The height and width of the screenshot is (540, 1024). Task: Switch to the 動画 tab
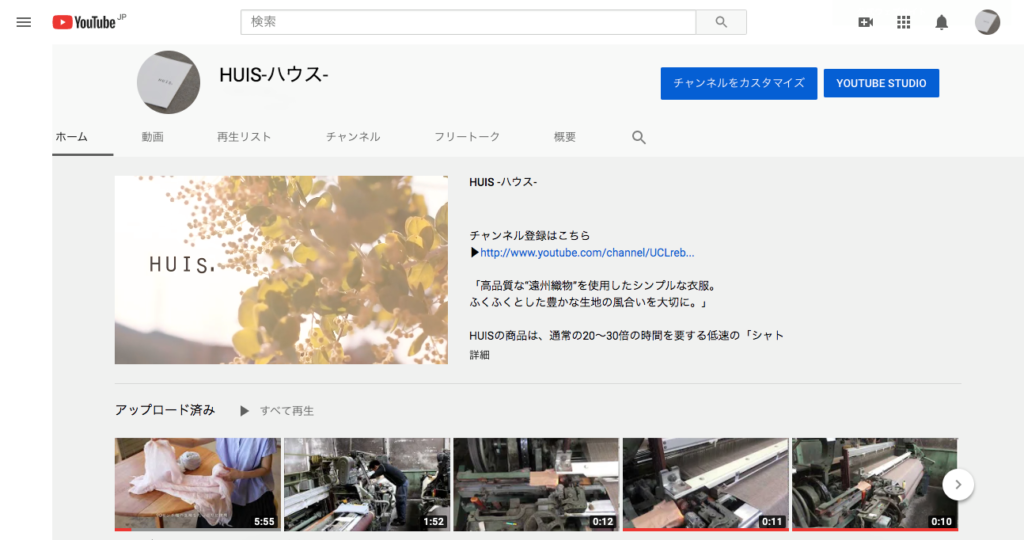pyautogui.click(x=152, y=137)
